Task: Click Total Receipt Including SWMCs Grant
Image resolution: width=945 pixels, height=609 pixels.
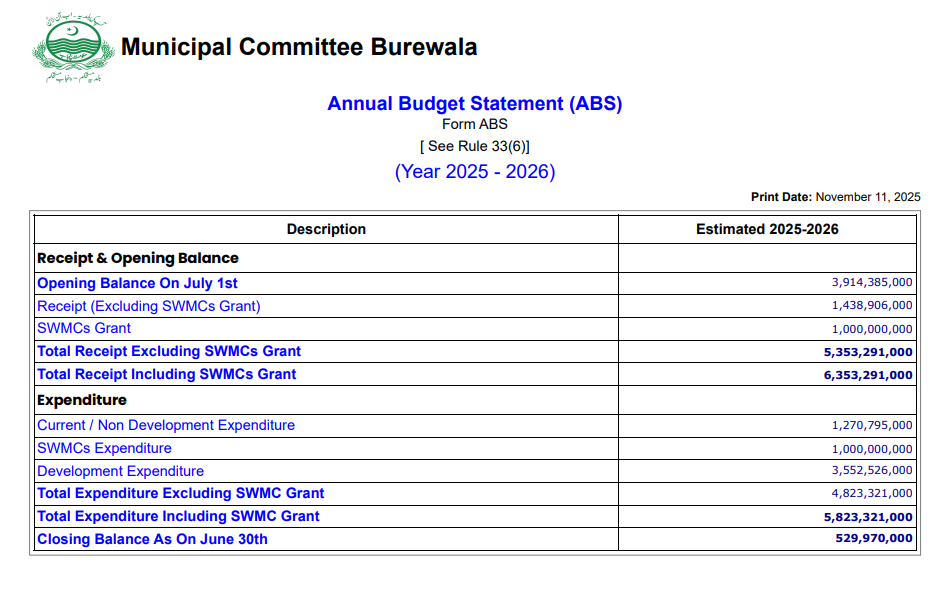Action: 166,374
